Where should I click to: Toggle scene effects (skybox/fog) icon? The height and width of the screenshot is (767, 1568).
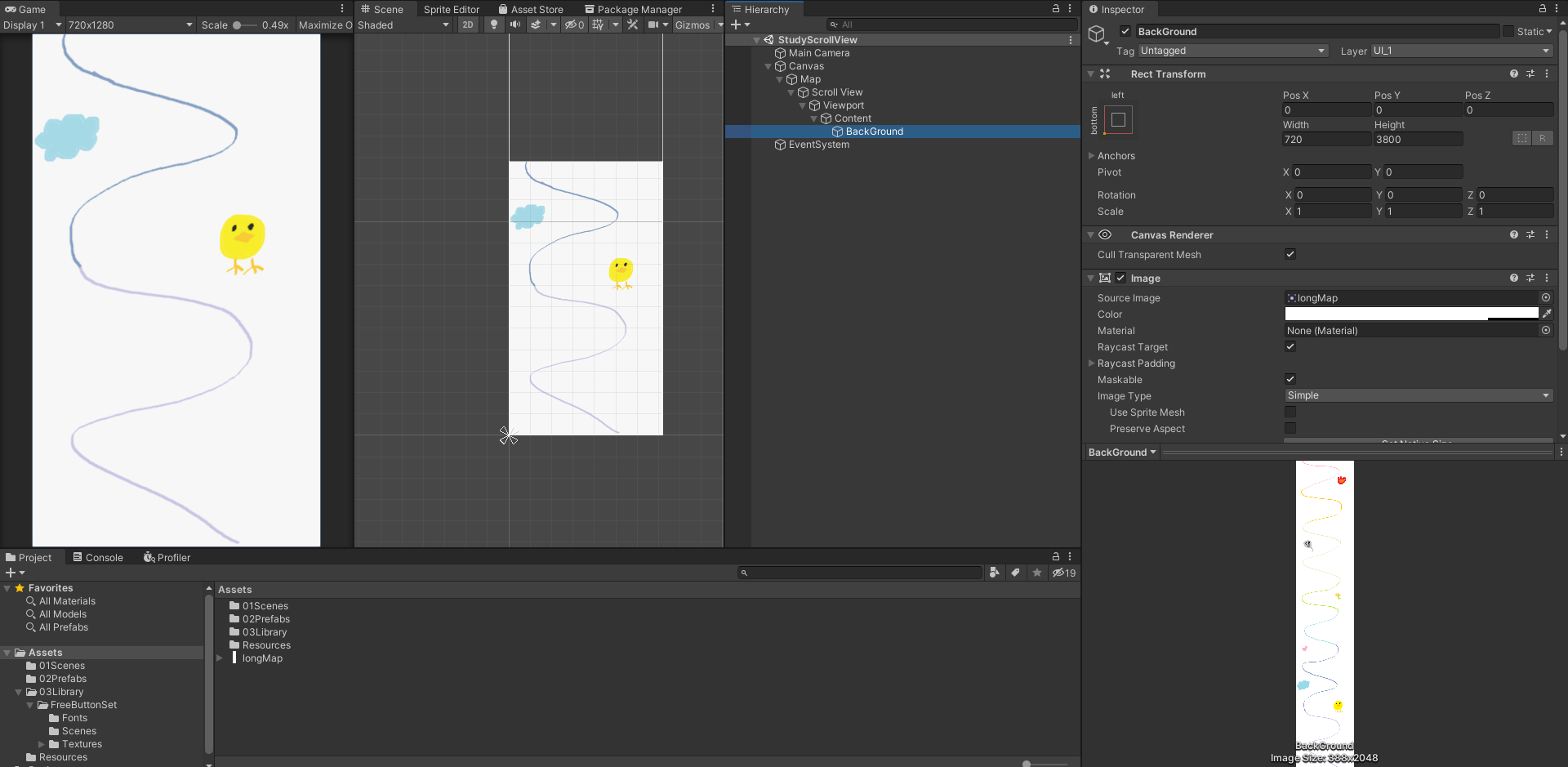tap(536, 25)
